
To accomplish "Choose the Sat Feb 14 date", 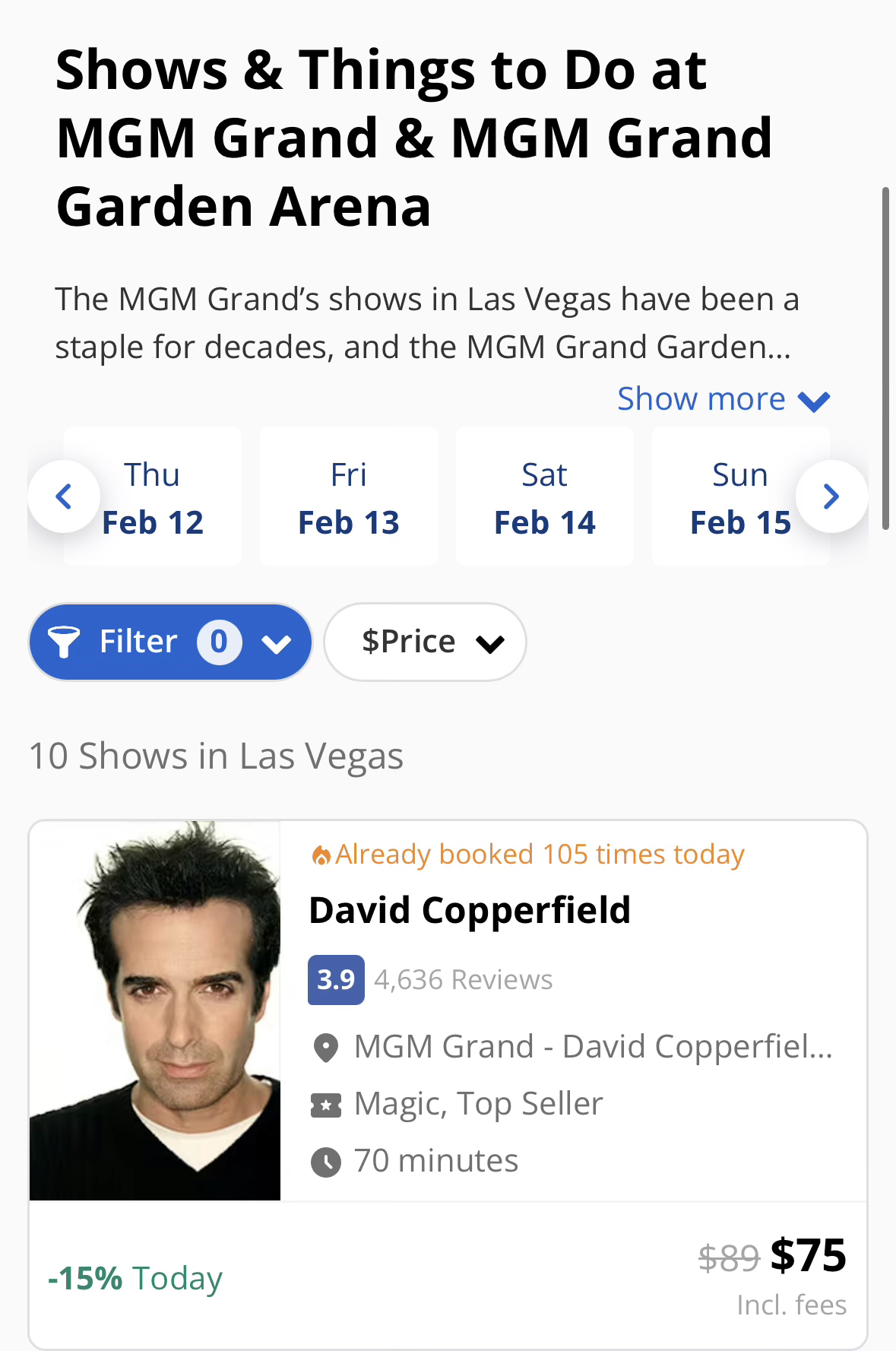I will (x=545, y=496).
